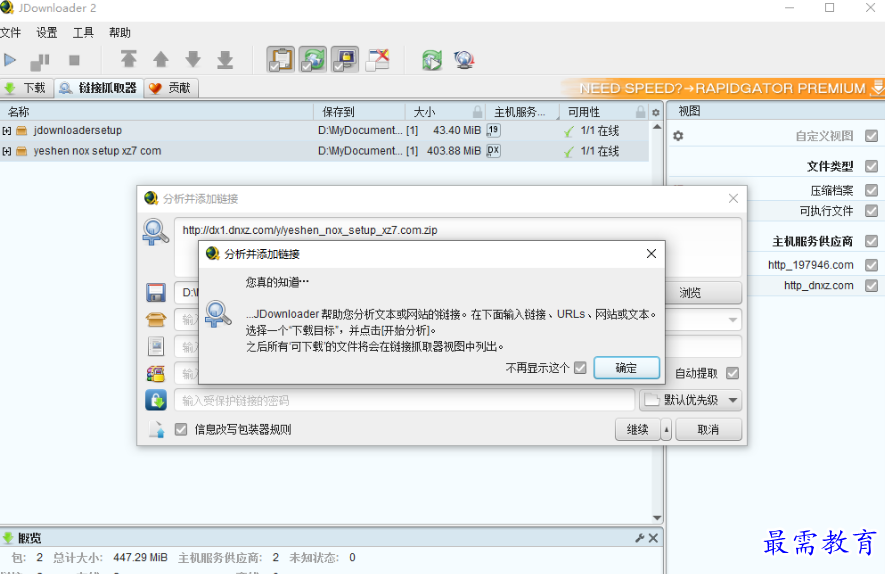This screenshot has height=574, width=885.
Task: Click the gear icon in view sidebar
Action: pyautogui.click(x=678, y=135)
